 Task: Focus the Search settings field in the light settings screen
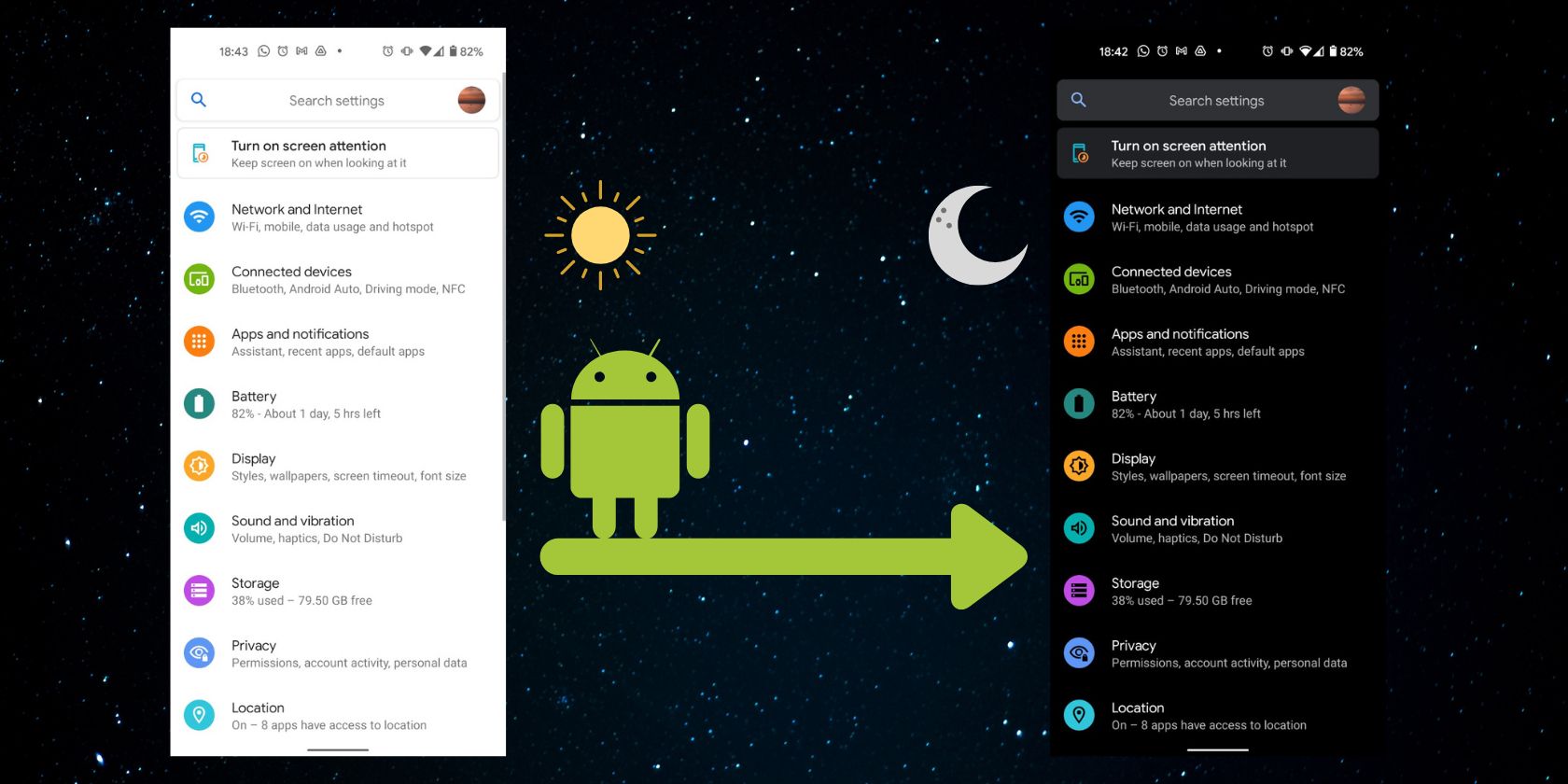[338, 100]
